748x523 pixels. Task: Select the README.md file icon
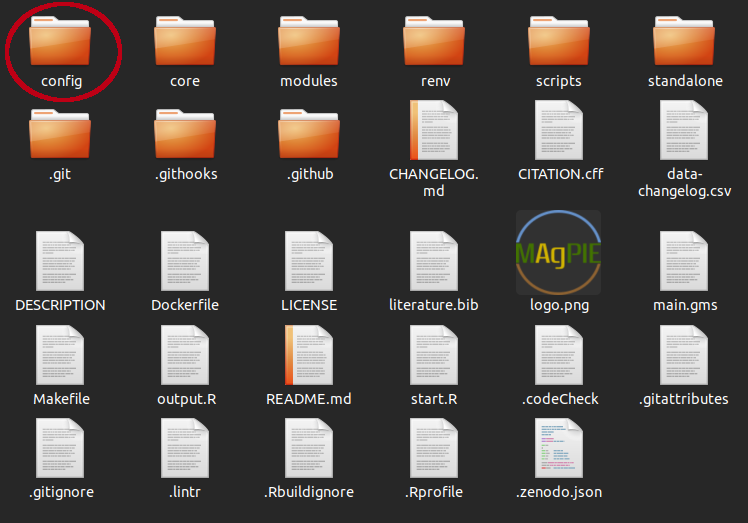[309, 355]
